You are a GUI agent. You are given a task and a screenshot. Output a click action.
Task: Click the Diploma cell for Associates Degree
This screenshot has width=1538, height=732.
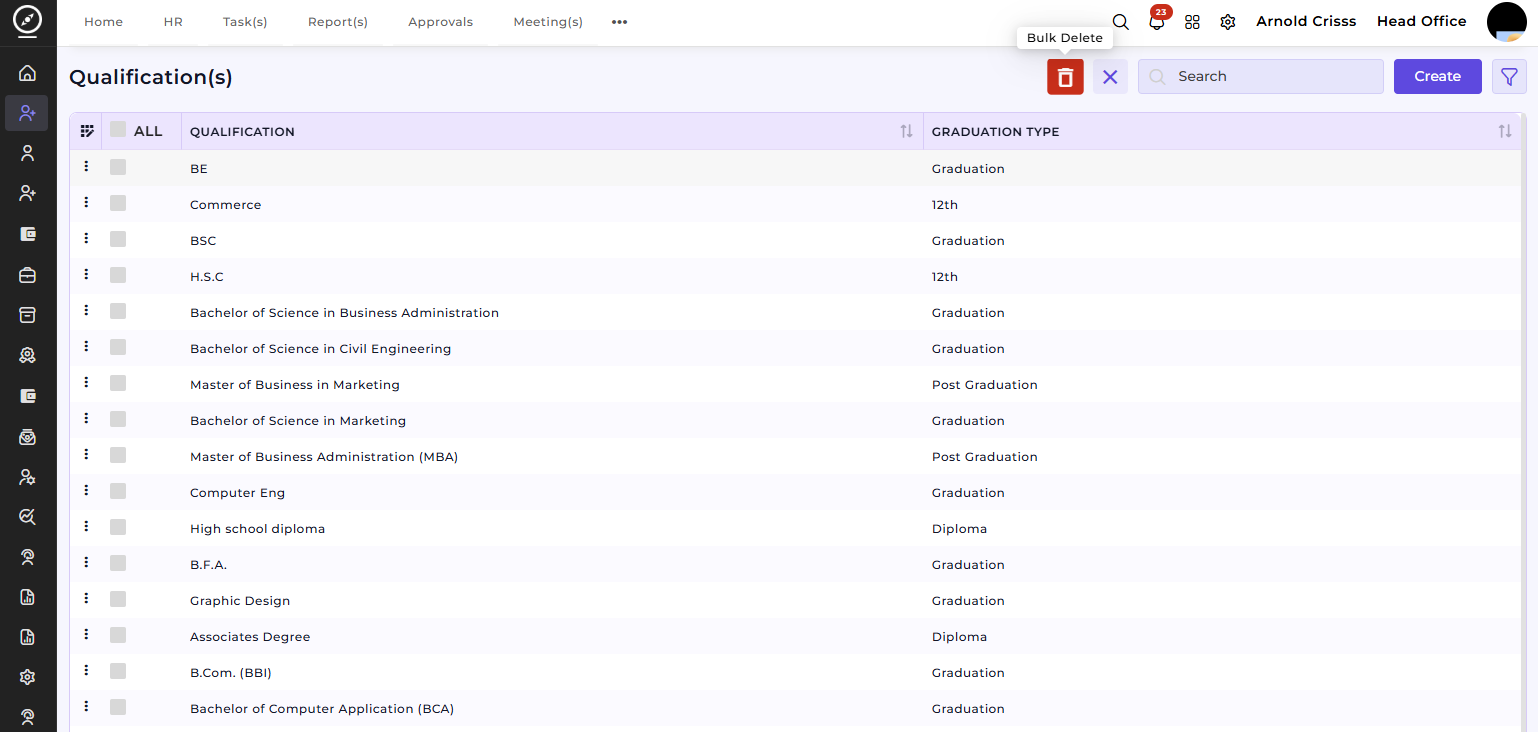959,637
